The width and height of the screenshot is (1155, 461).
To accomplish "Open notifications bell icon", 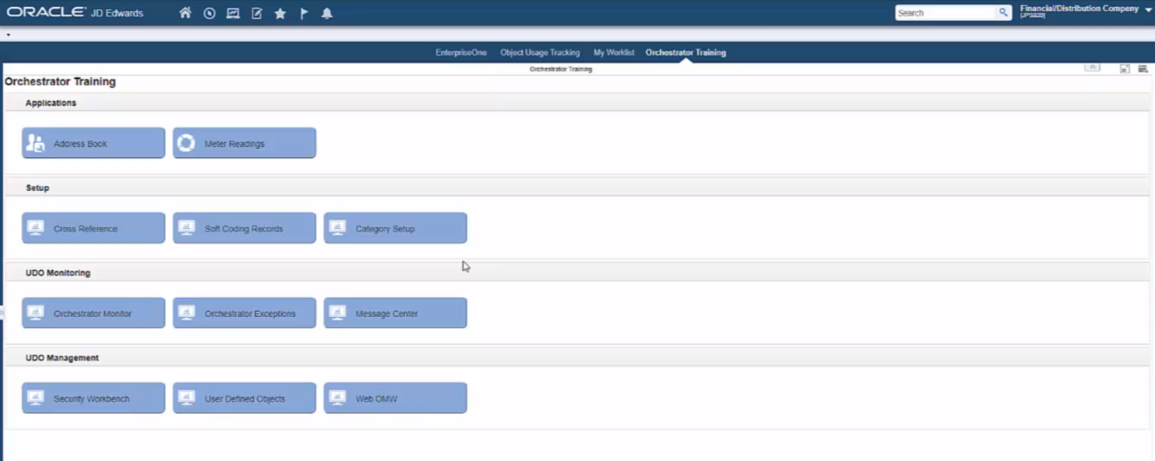I will point(327,13).
